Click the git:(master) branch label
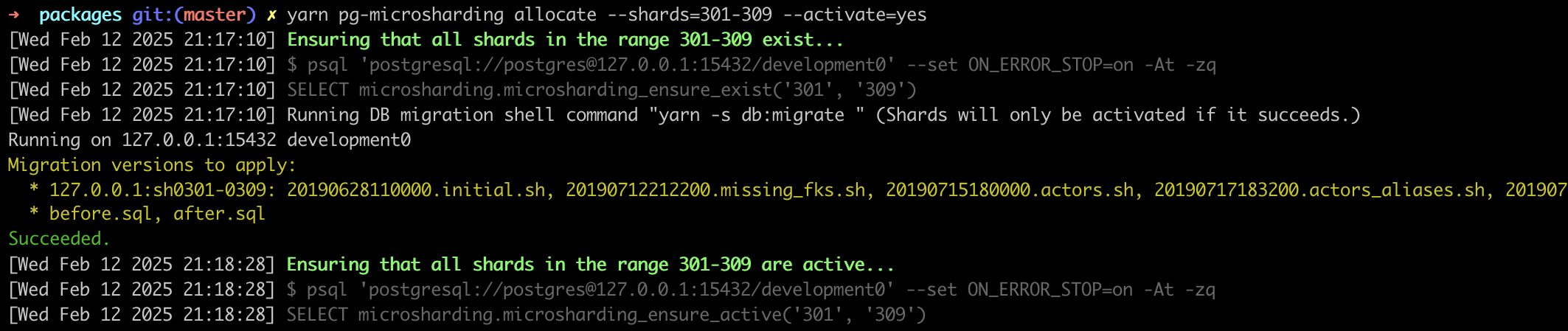The height and width of the screenshot is (331, 1568). [194, 15]
